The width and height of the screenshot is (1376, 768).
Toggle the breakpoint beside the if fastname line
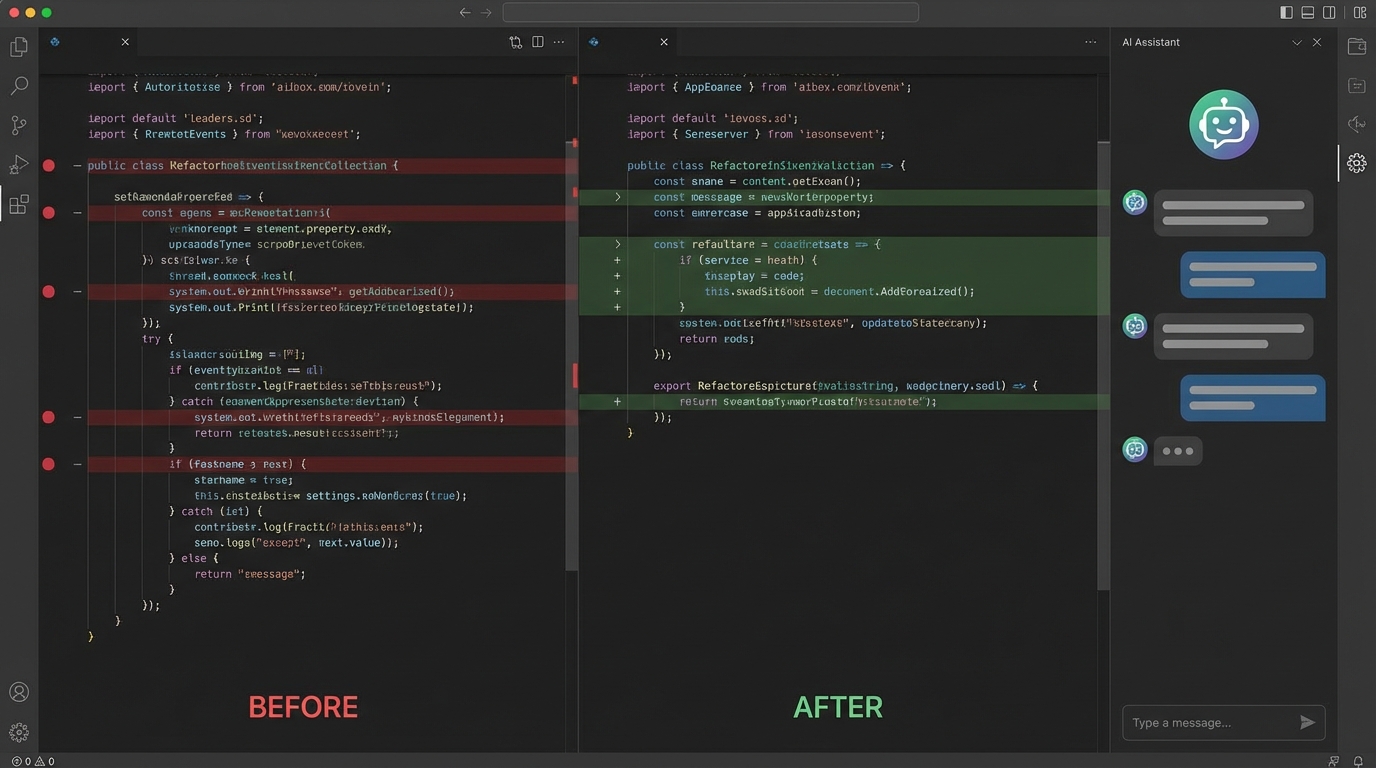(48, 464)
